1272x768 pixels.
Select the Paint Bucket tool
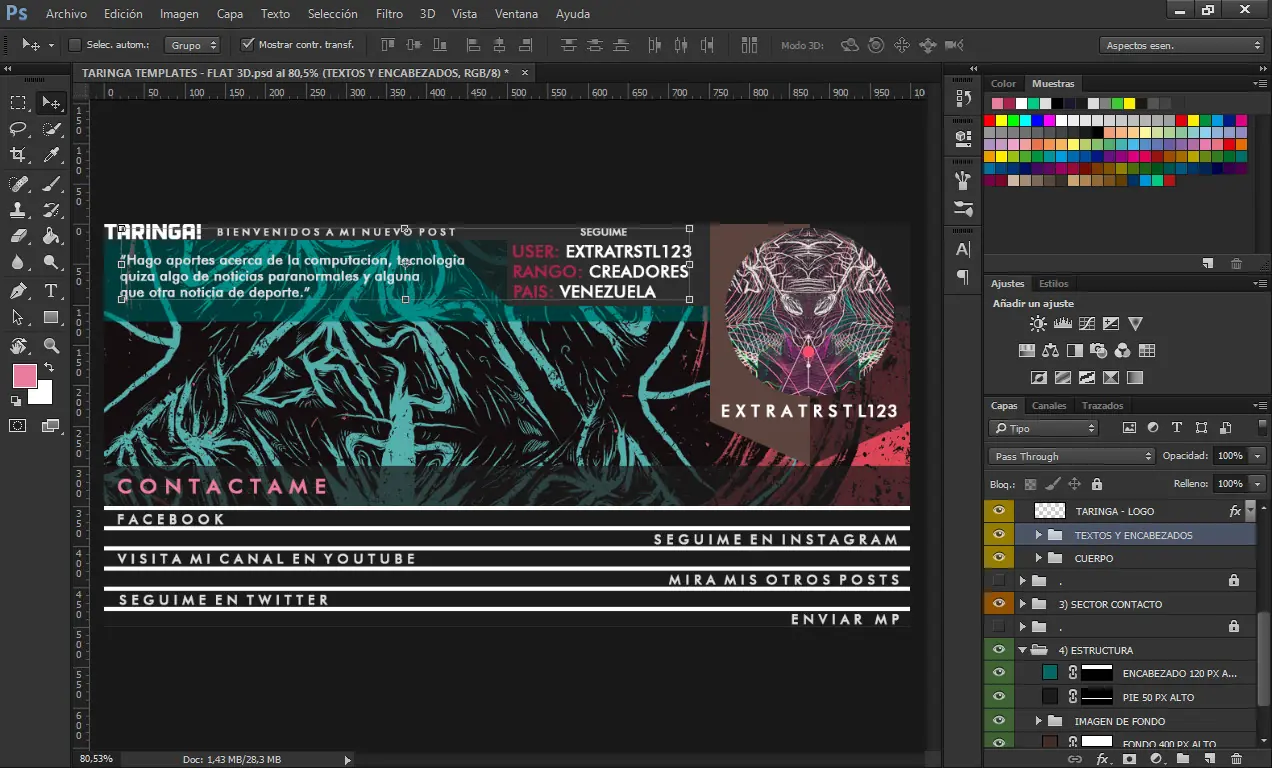pos(51,236)
